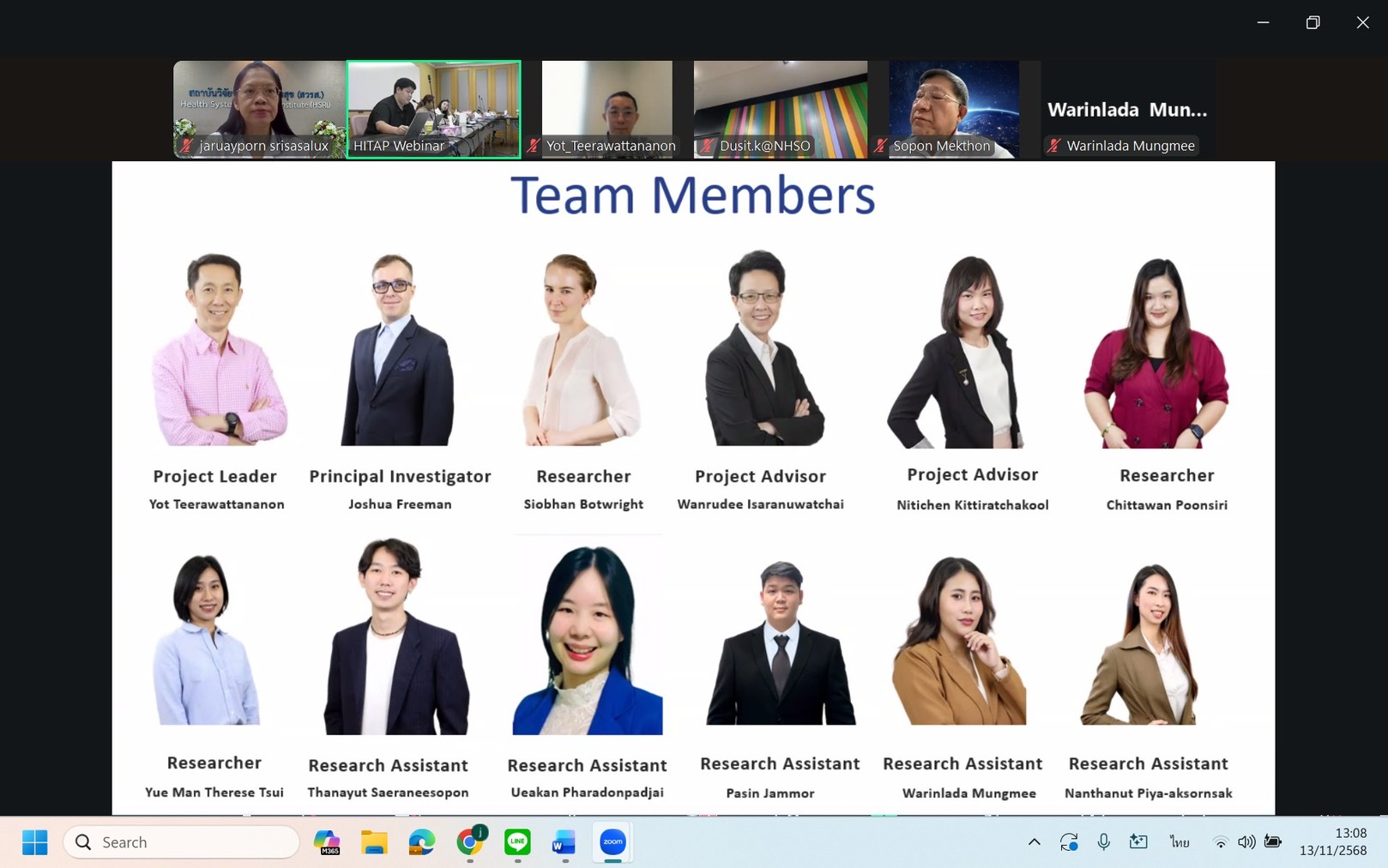The height and width of the screenshot is (868, 1388).
Task: Click the Windows Start button
Action: coord(35,842)
